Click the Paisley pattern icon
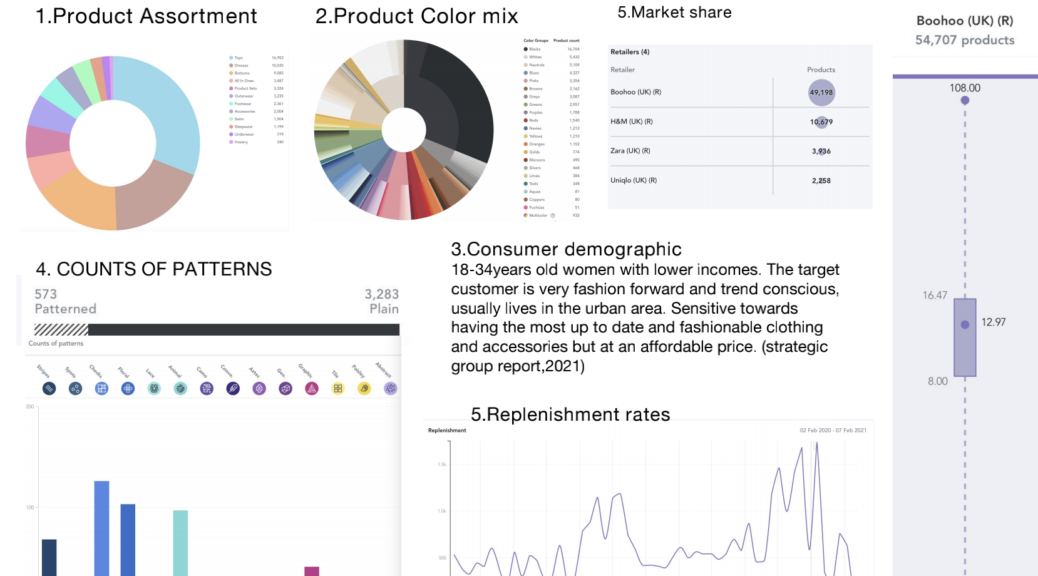Screen dimensions: 1038x576 [x=364, y=389]
